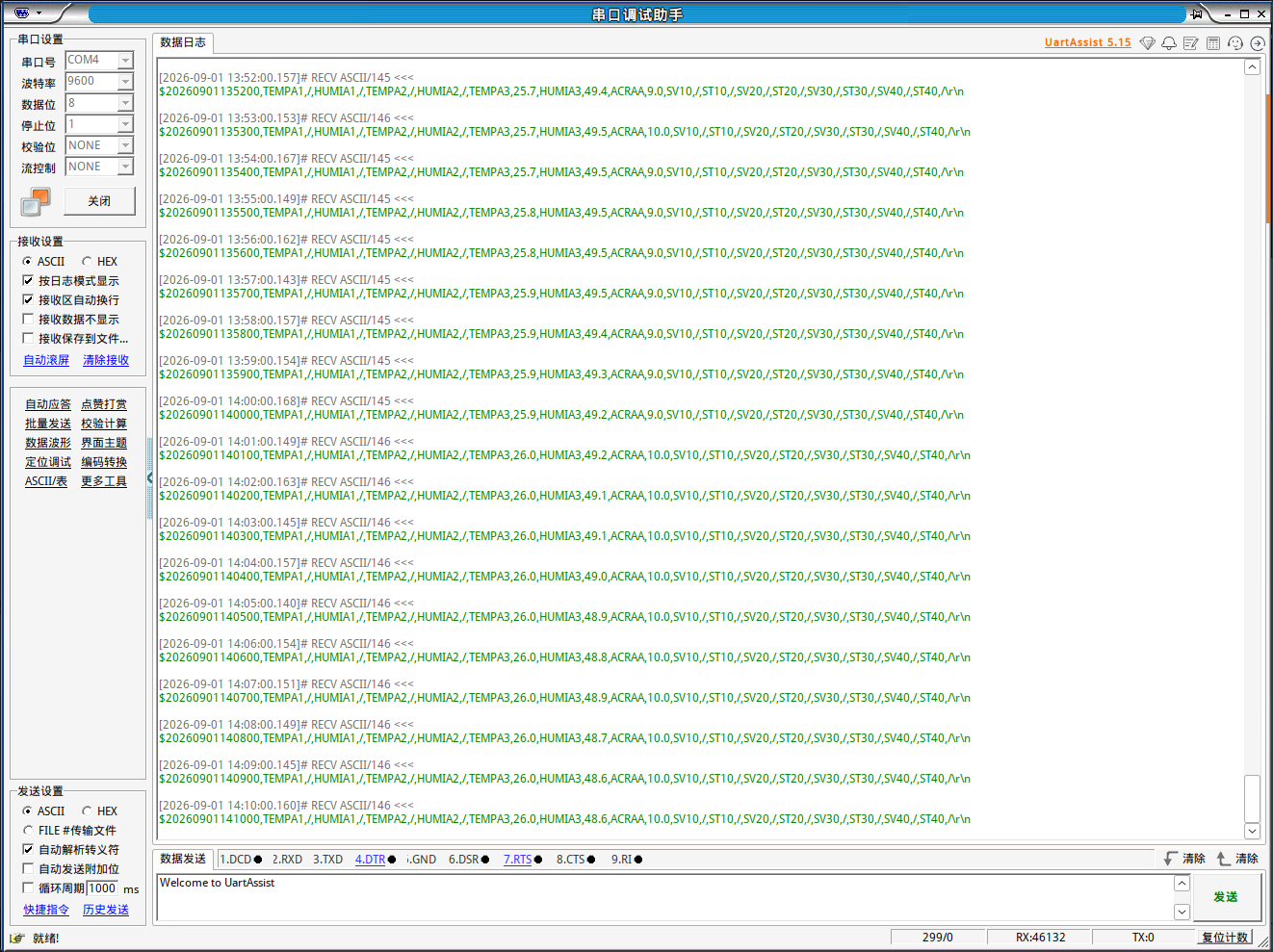Viewport: 1273px width, 952px height.
Task: Click the first 清除 button with the down-arrow icon
Action: click(1184, 859)
